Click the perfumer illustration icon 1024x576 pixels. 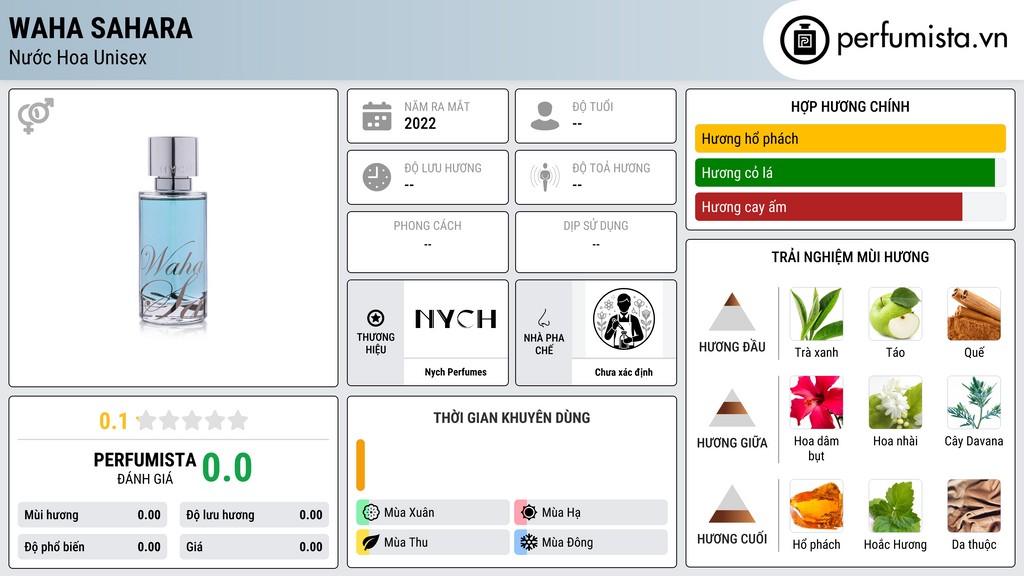624,319
